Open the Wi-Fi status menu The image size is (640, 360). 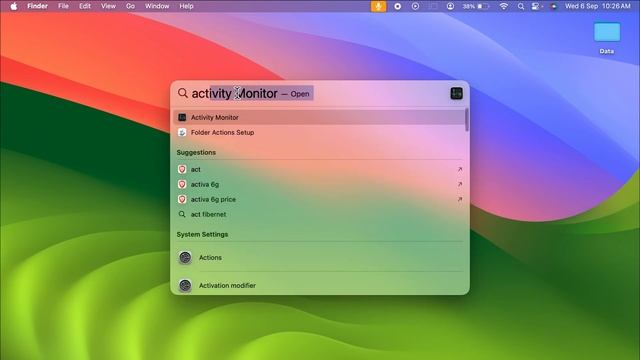point(504,6)
